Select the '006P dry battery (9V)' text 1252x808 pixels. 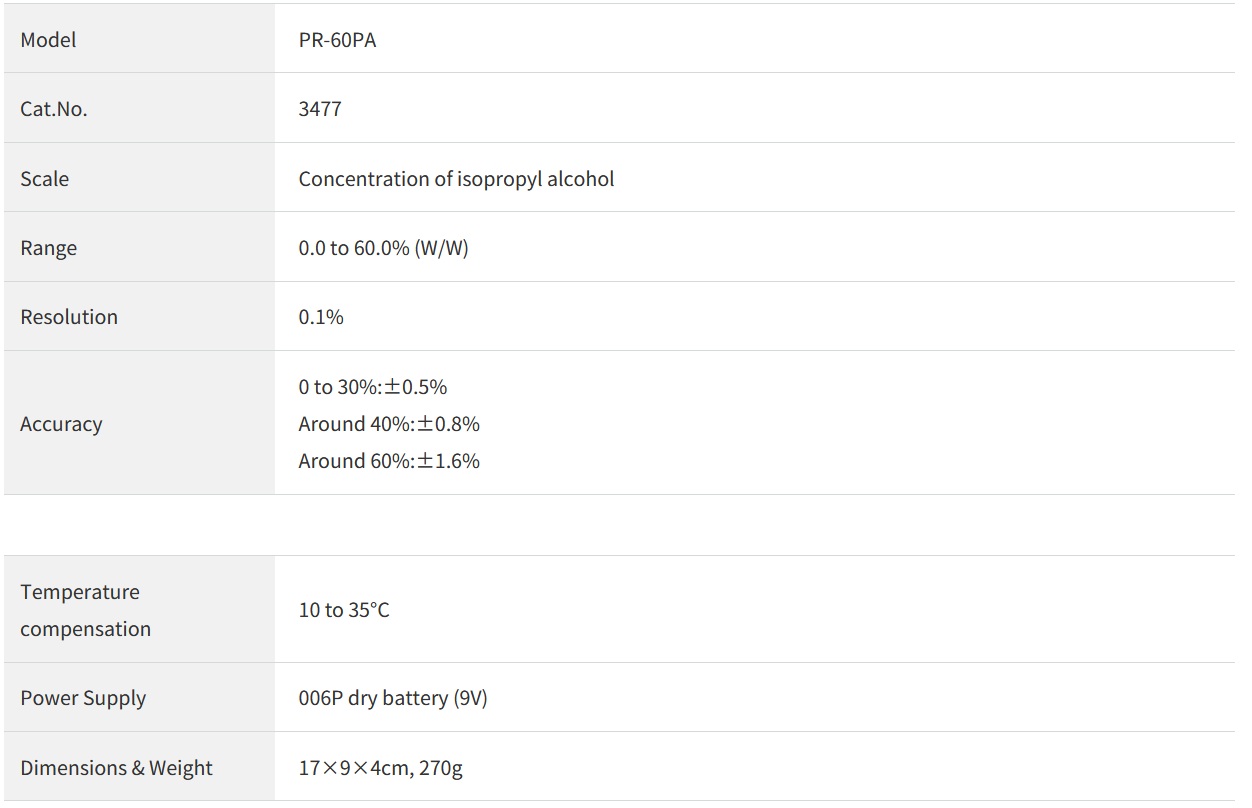click(x=393, y=698)
